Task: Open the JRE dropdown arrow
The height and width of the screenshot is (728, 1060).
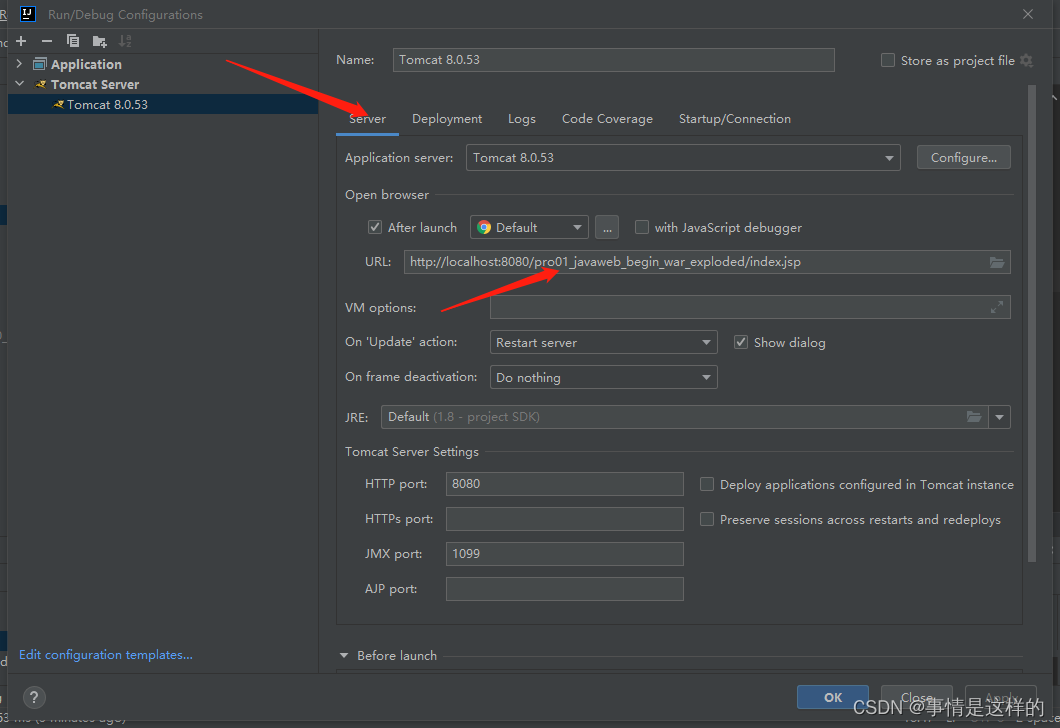Action: (999, 417)
